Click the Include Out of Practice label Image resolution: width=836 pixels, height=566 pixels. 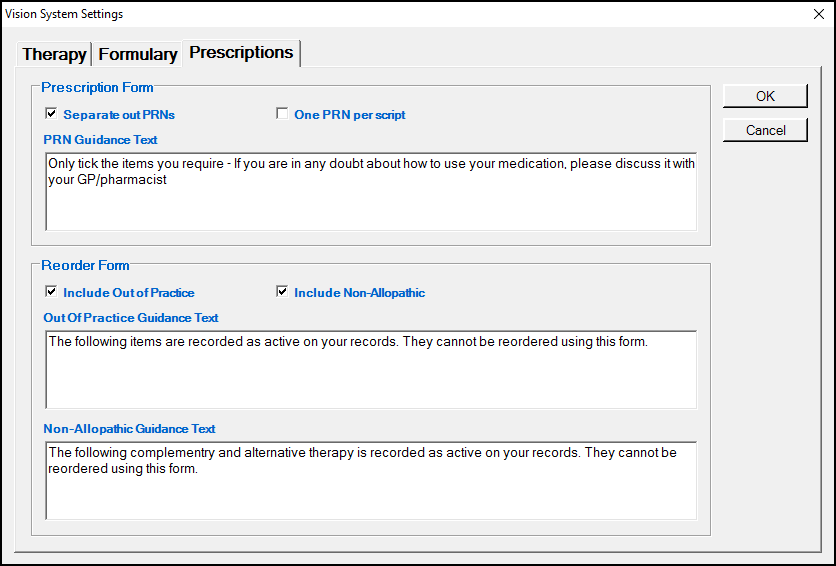pos(128,293)
